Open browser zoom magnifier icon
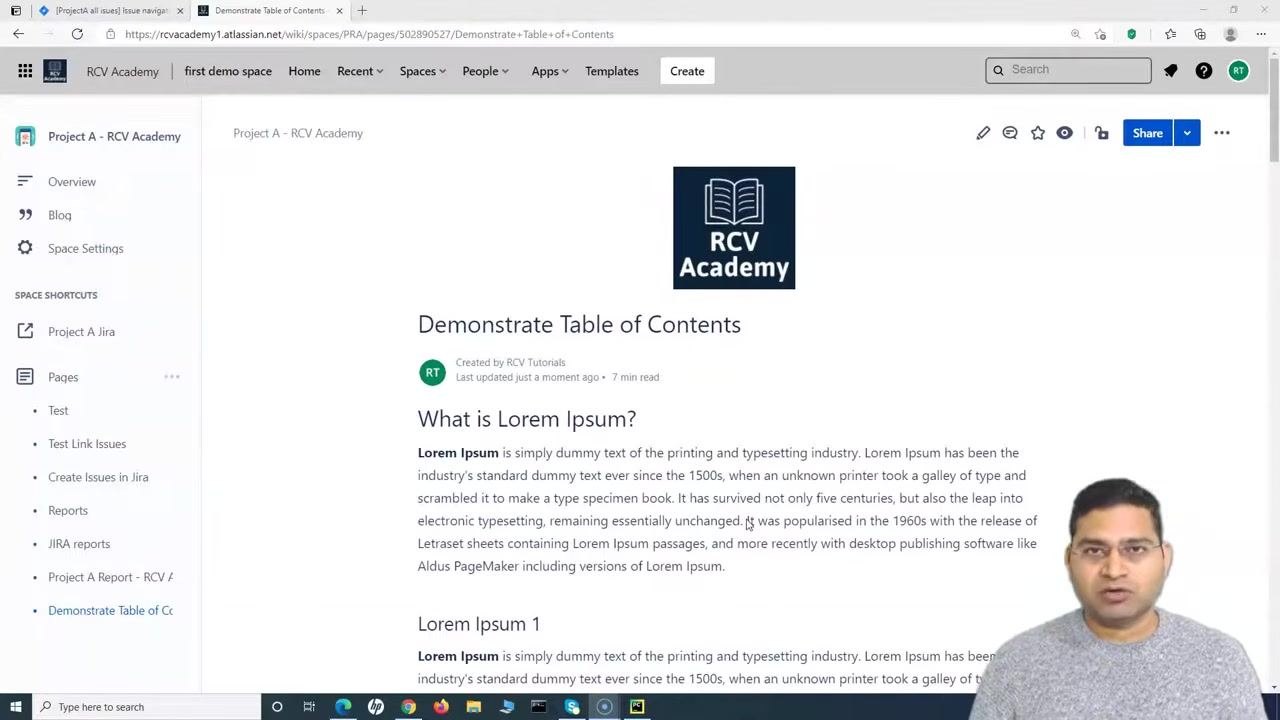This screenshot has height=720, width=1280. coord(1076,34)
